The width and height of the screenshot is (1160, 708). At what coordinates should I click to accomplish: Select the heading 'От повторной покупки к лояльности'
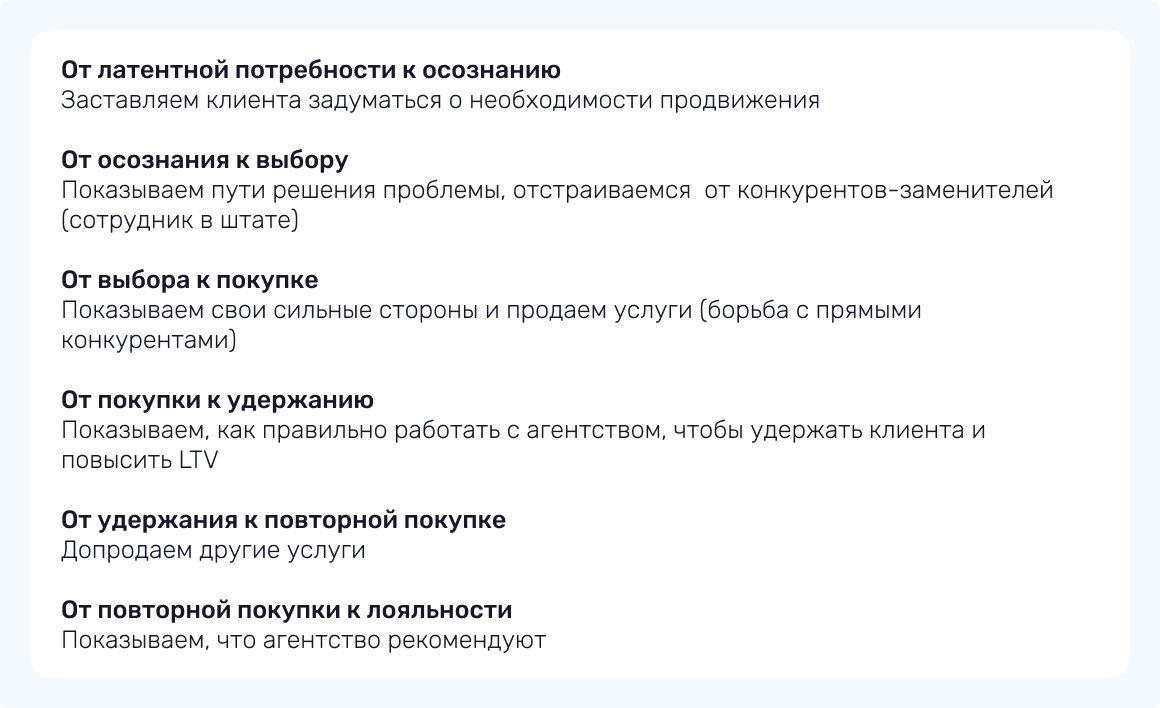(287, 610)
